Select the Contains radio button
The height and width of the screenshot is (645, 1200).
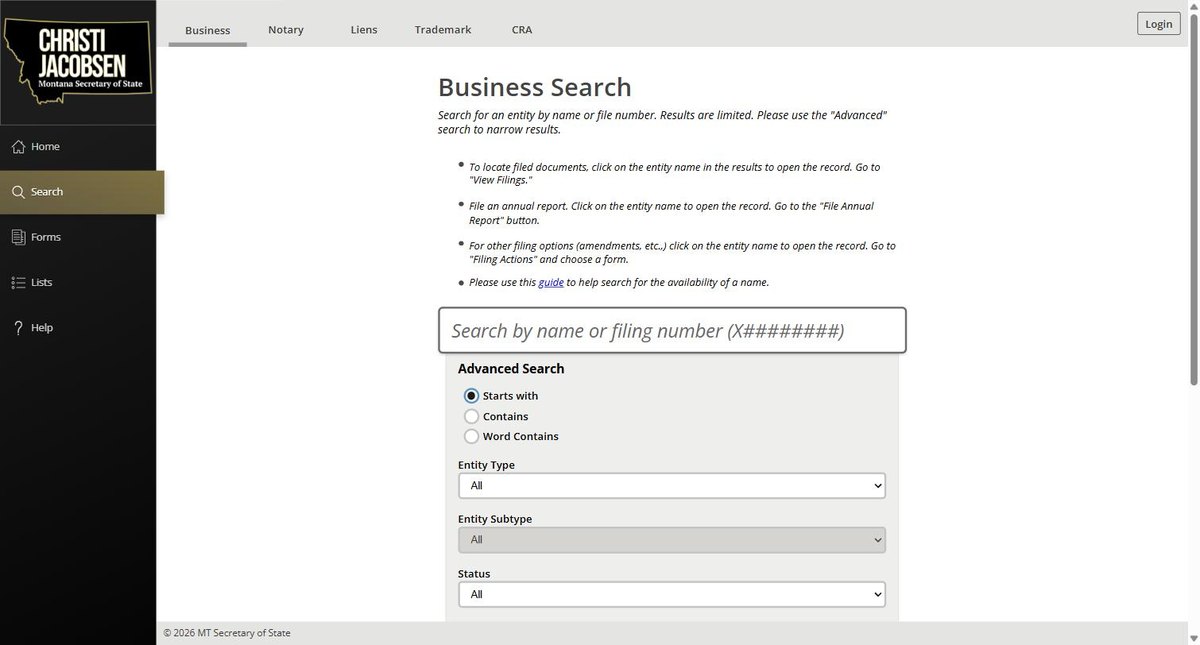click(x=472, y=416)
